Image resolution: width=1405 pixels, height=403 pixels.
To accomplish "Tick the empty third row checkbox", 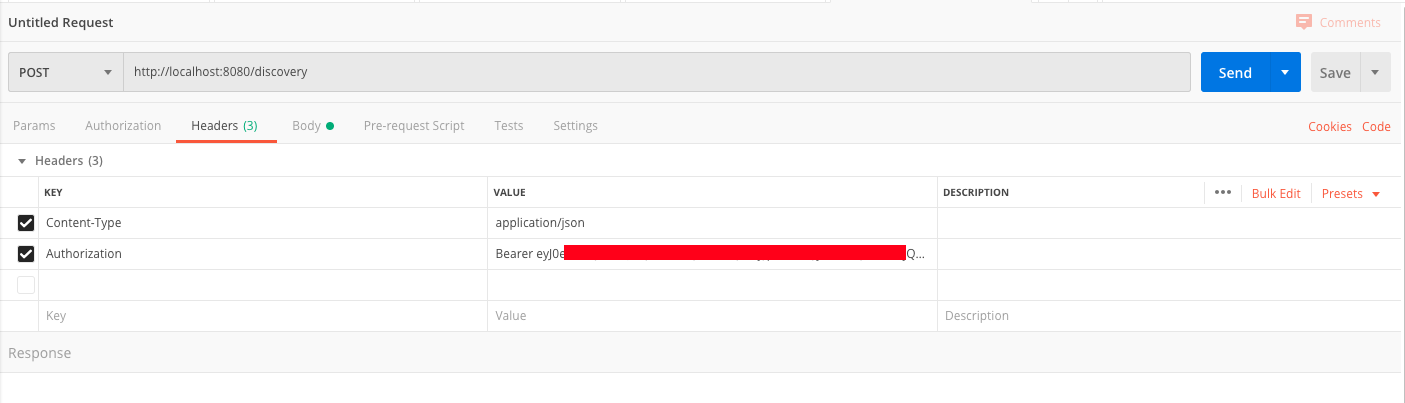I will (x=26, y=285).
